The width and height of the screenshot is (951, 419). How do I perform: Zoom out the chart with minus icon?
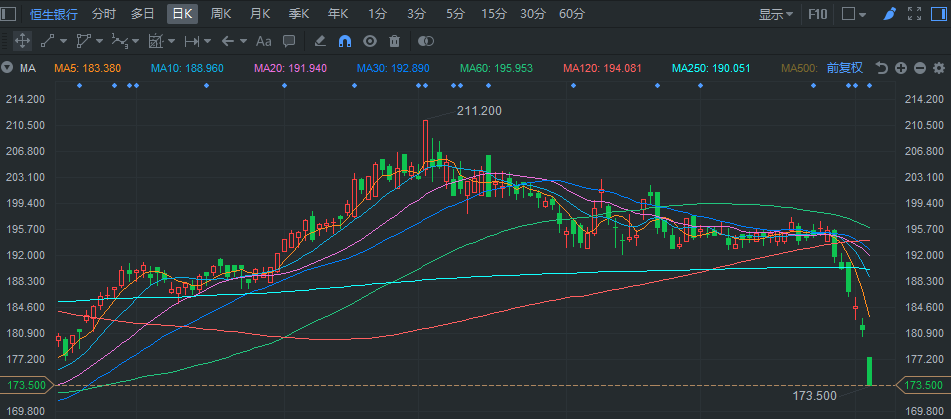tap(919, 68)
